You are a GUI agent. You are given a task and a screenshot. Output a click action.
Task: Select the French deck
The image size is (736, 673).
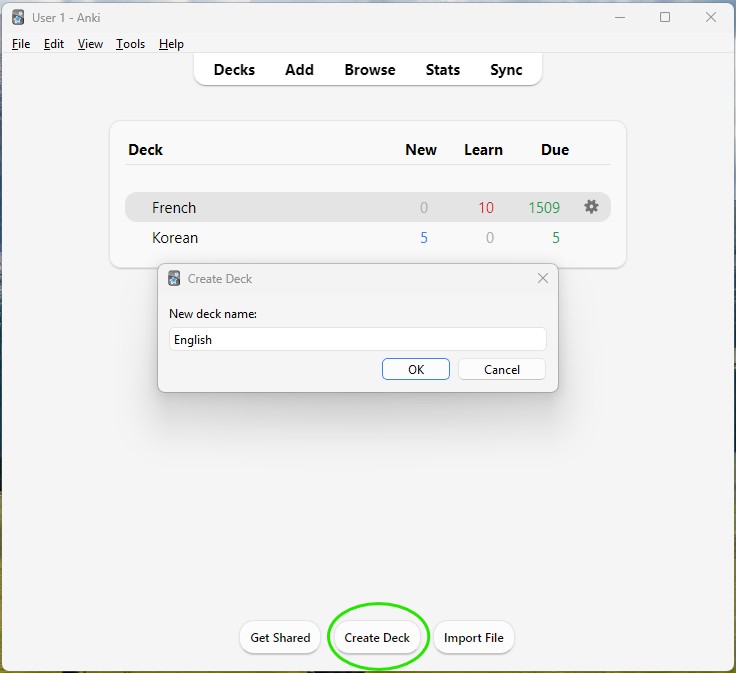tap(174, 207)
